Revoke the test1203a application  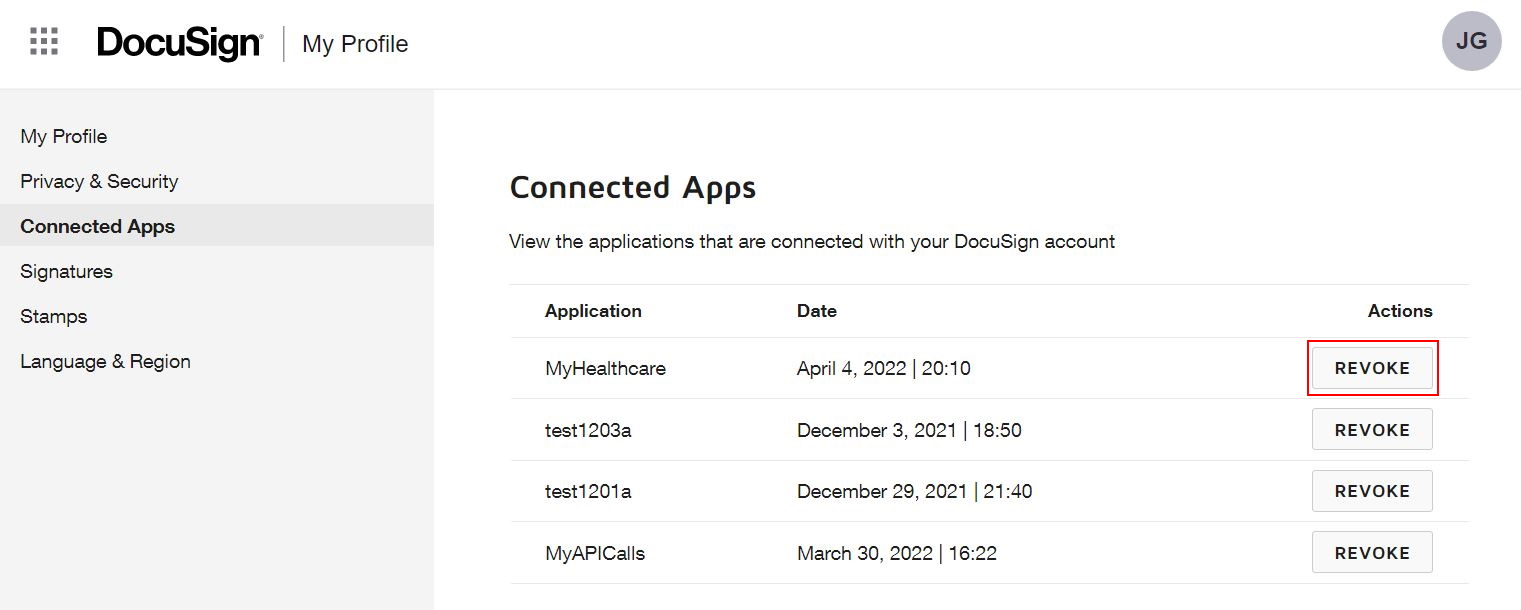point(1372,430)
